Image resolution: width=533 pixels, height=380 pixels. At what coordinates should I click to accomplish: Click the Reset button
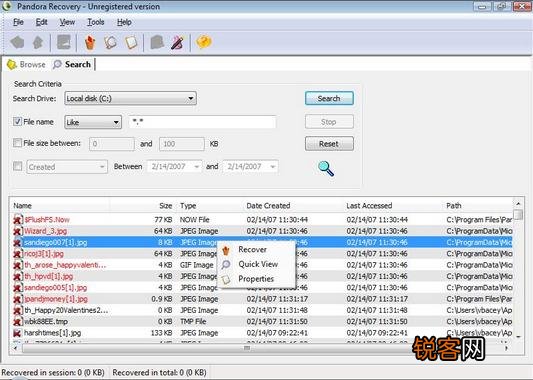point(329,144)
